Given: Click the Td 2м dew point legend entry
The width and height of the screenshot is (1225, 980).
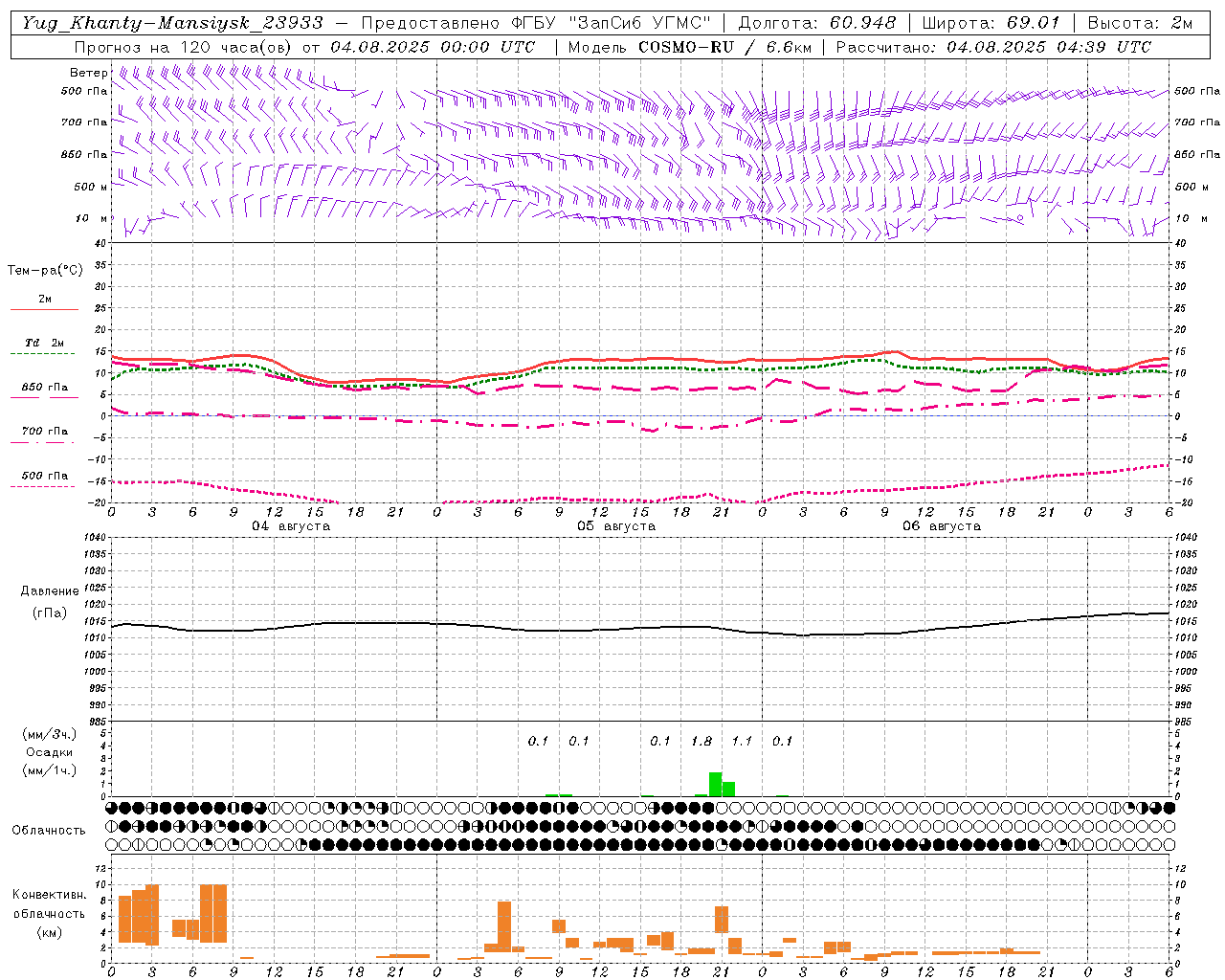Looking at the screenshot, I should click(x=44, y=343).
